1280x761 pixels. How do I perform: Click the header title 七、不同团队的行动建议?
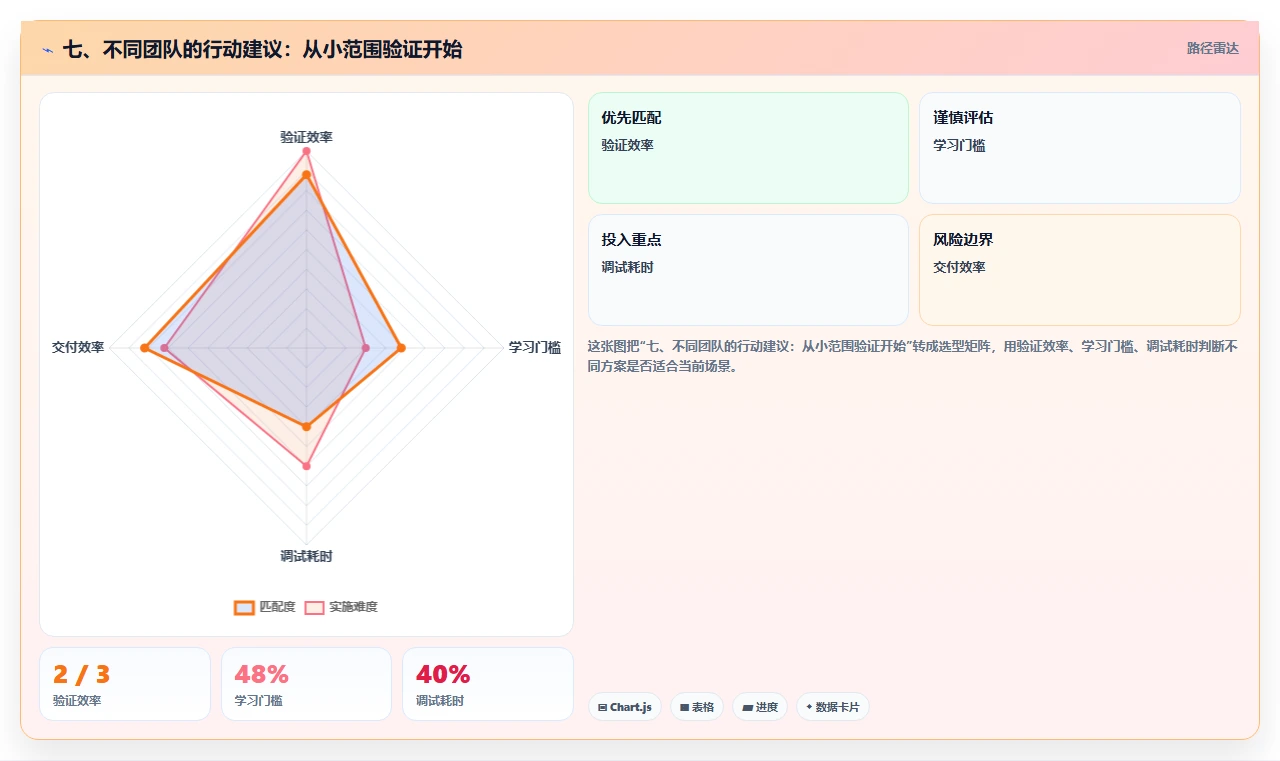(262, 49)
